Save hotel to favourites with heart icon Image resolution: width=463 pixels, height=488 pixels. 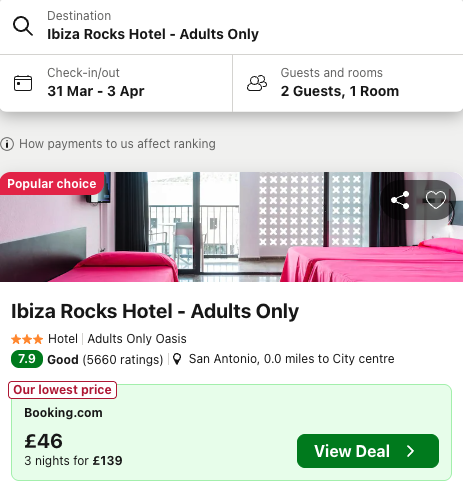coord(436,200)
